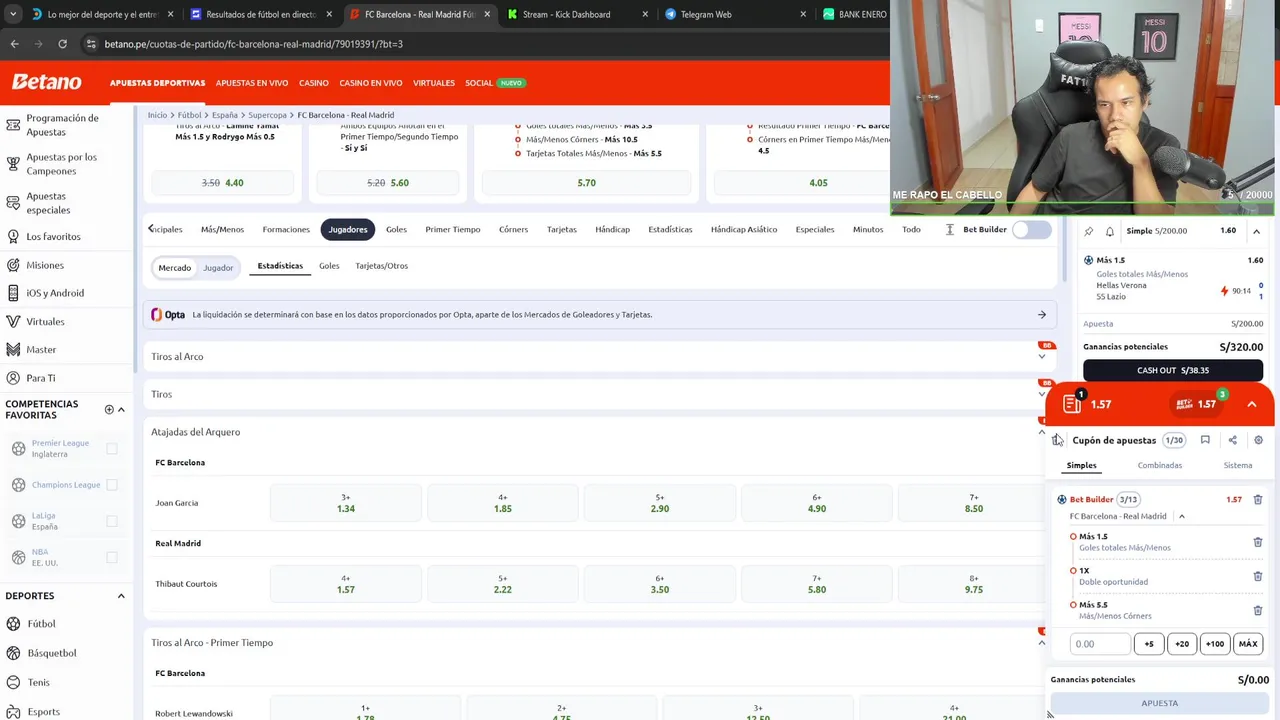Image resolution: width=1280 pixels, height=720 pixels.
Task: Open Los favoritos heart icon
Action: click(x=13, y=237)
